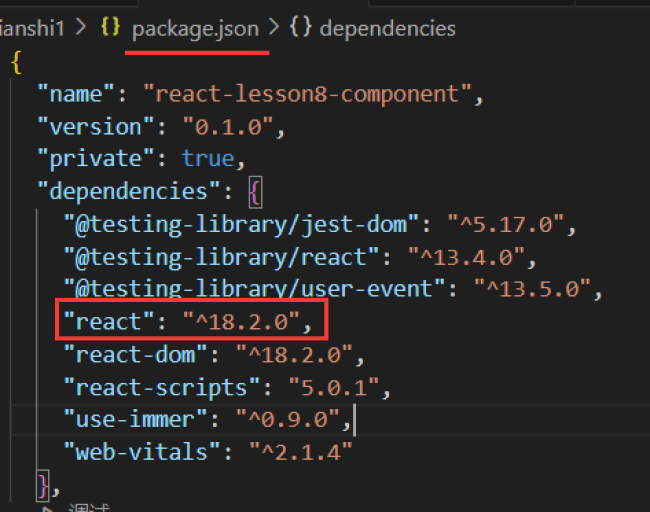
Task: Click the "^2.1.4" version value
Action: click(x=301, y=452)
